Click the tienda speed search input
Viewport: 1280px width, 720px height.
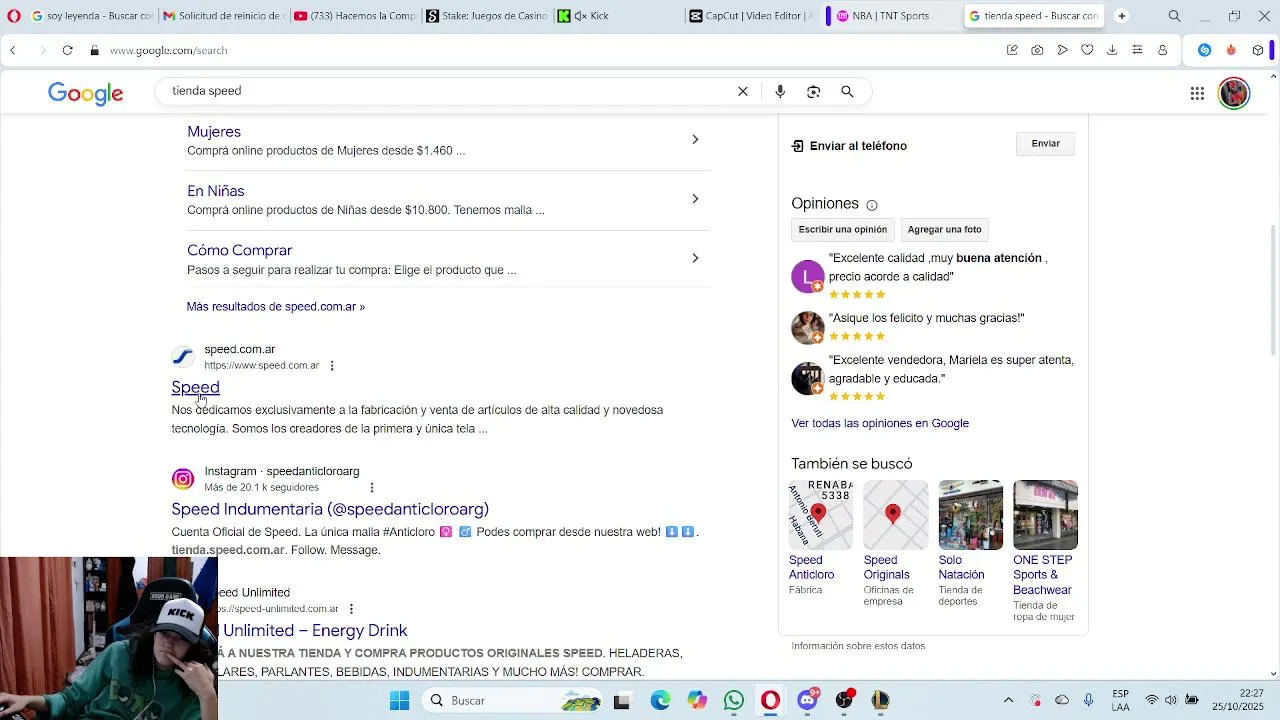[450, 91]
